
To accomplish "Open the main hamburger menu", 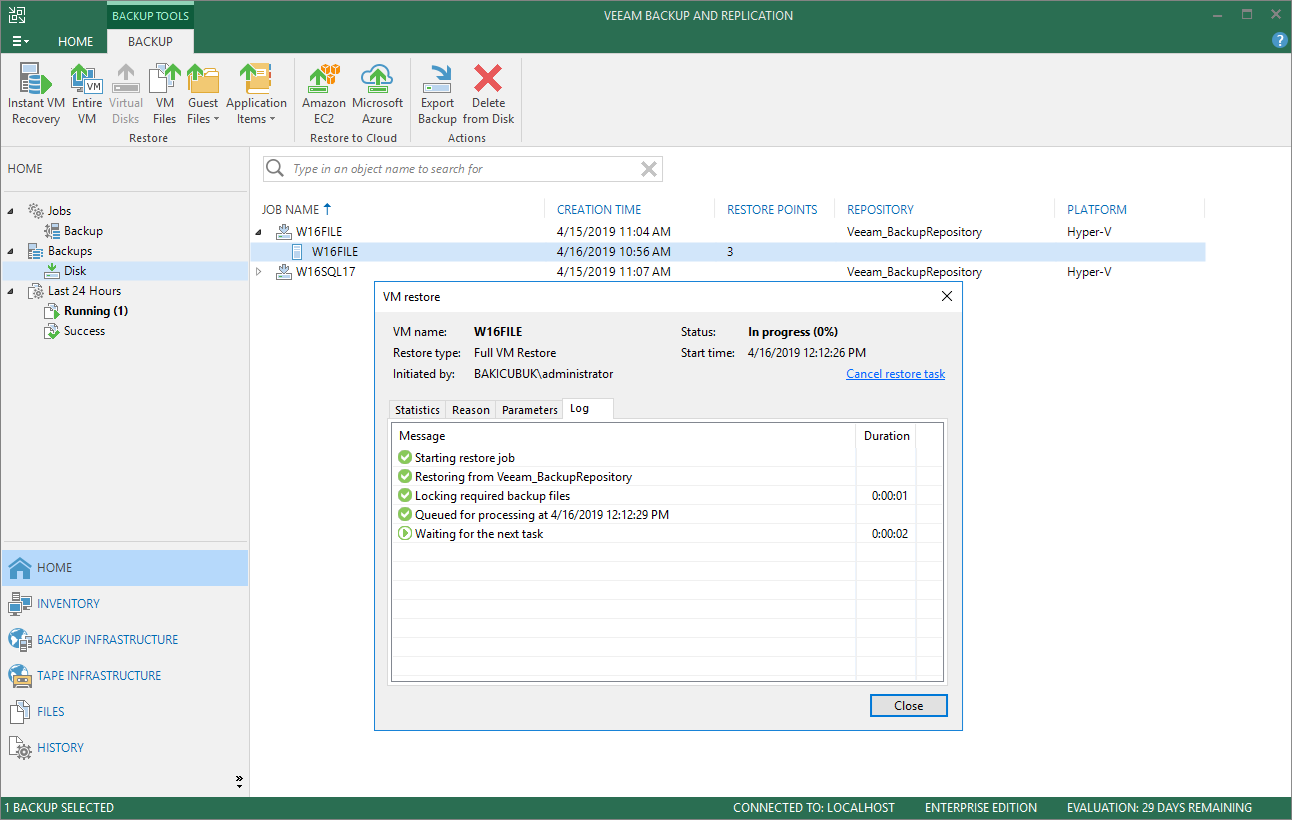I will 20,41.
